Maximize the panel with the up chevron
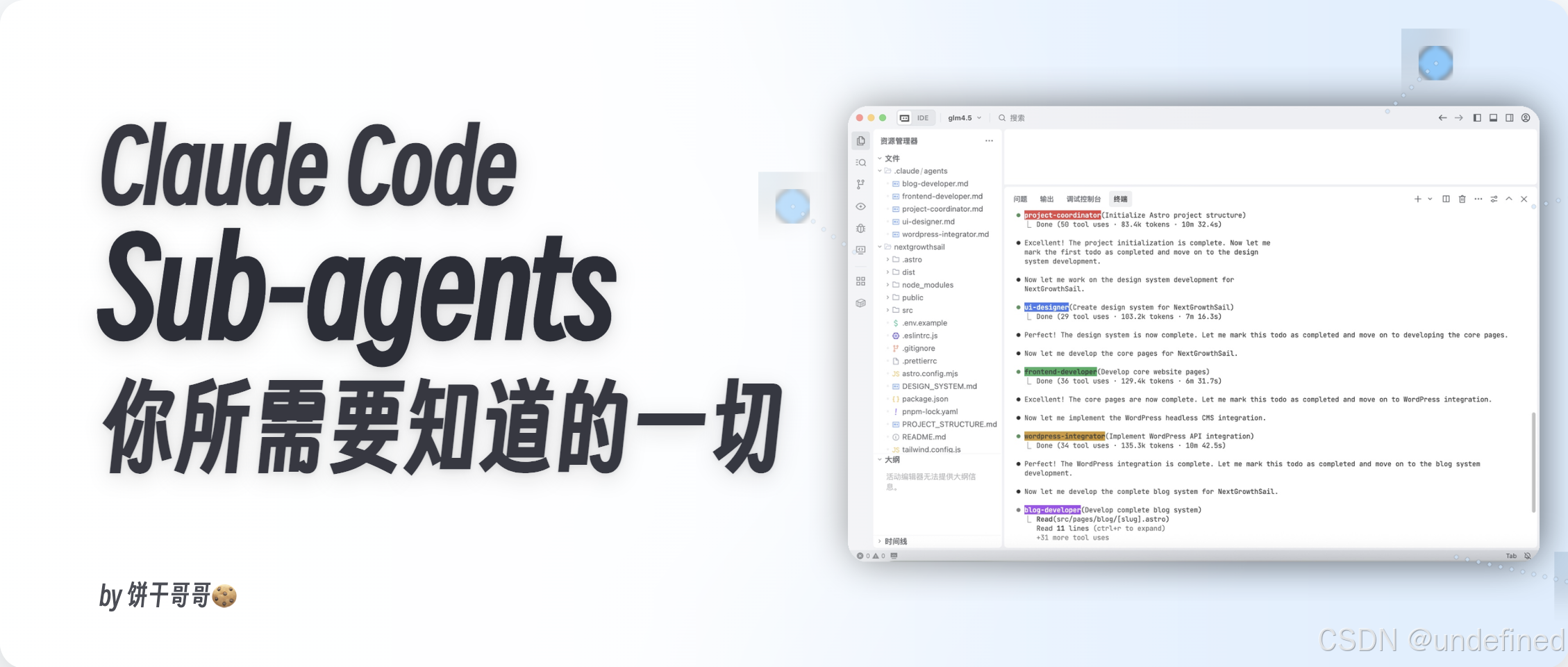1568x667 pixels. [1509, 199]
